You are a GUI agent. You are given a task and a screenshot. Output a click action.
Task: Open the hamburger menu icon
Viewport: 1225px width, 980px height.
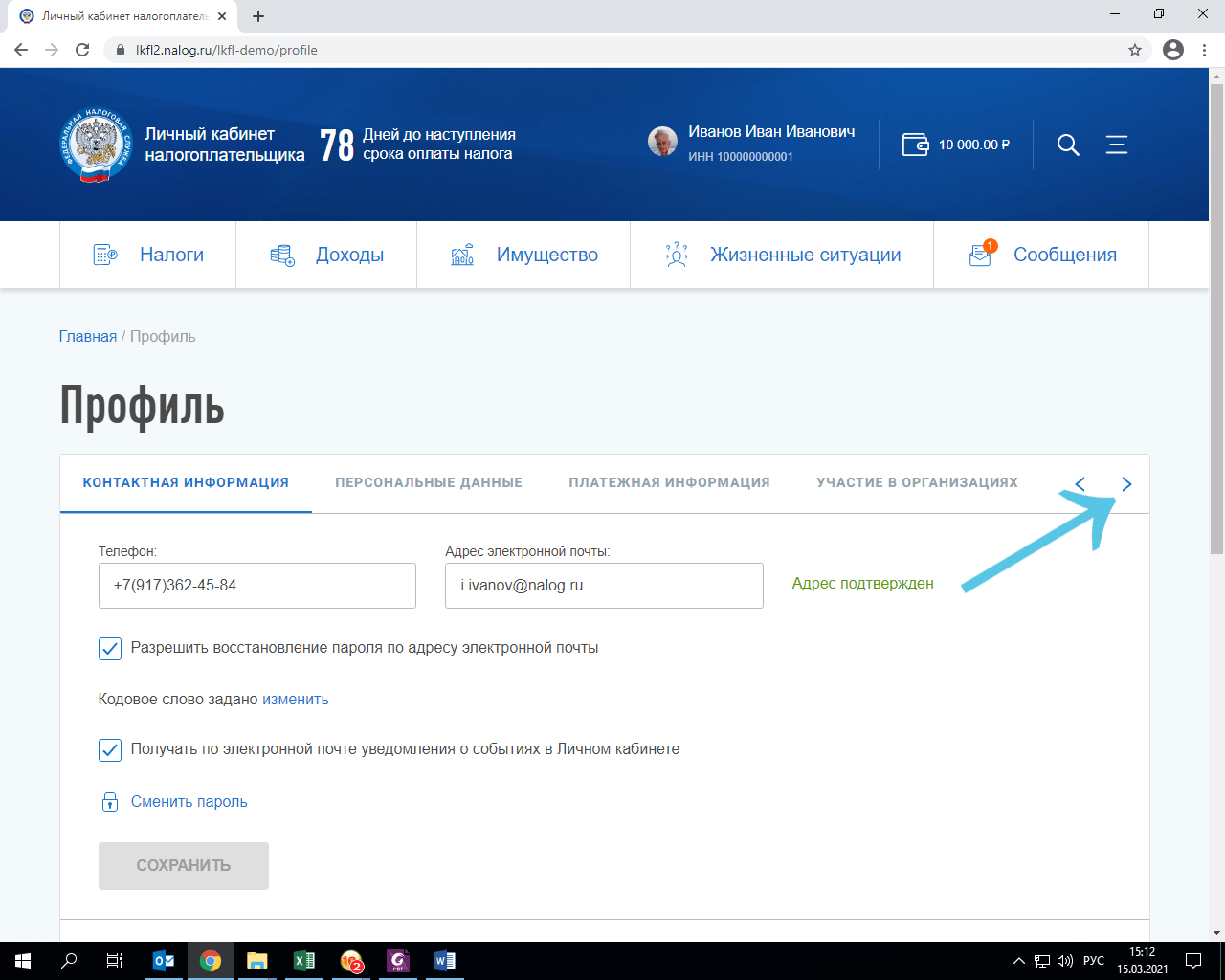click(1116, 145)
